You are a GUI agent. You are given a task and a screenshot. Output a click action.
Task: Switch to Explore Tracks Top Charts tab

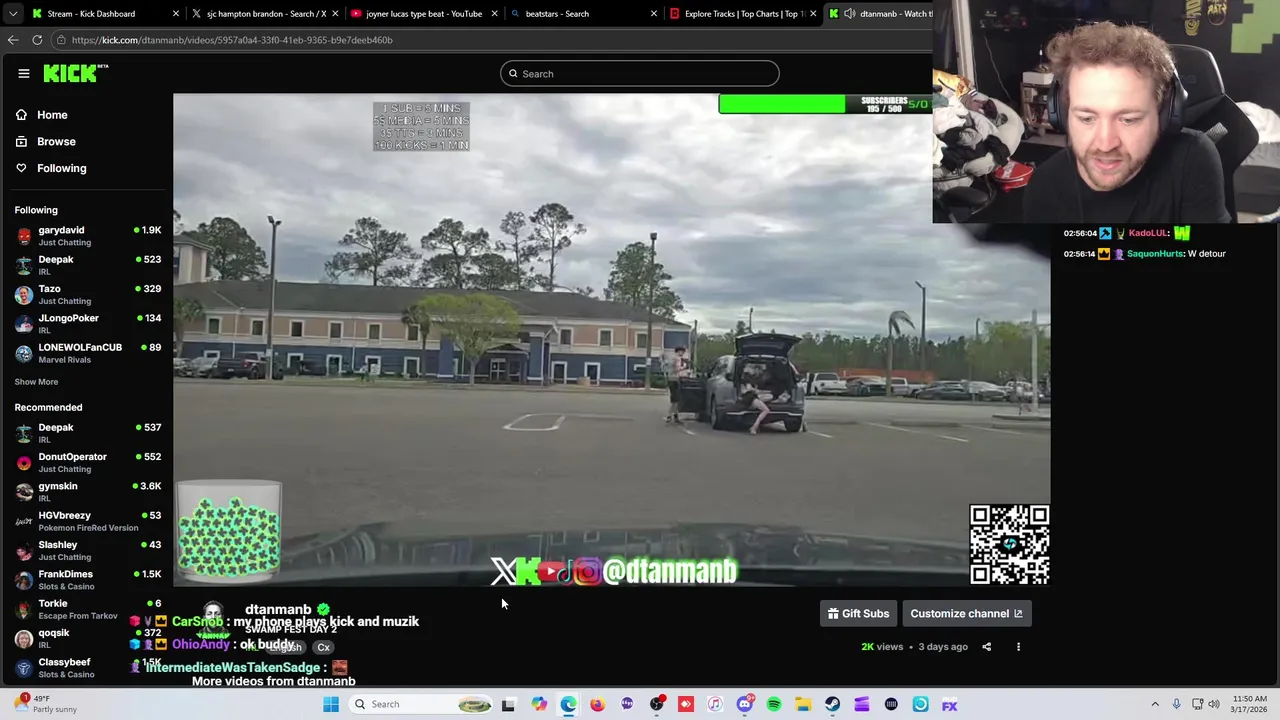coord(744,14)
